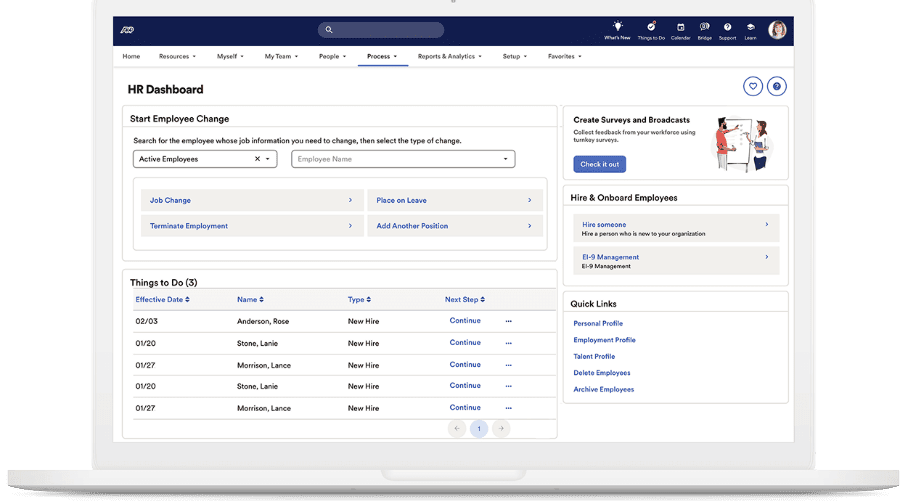Clear Active Employees filter X
This screenshot has height=501, width=900.
pos(257,159)
